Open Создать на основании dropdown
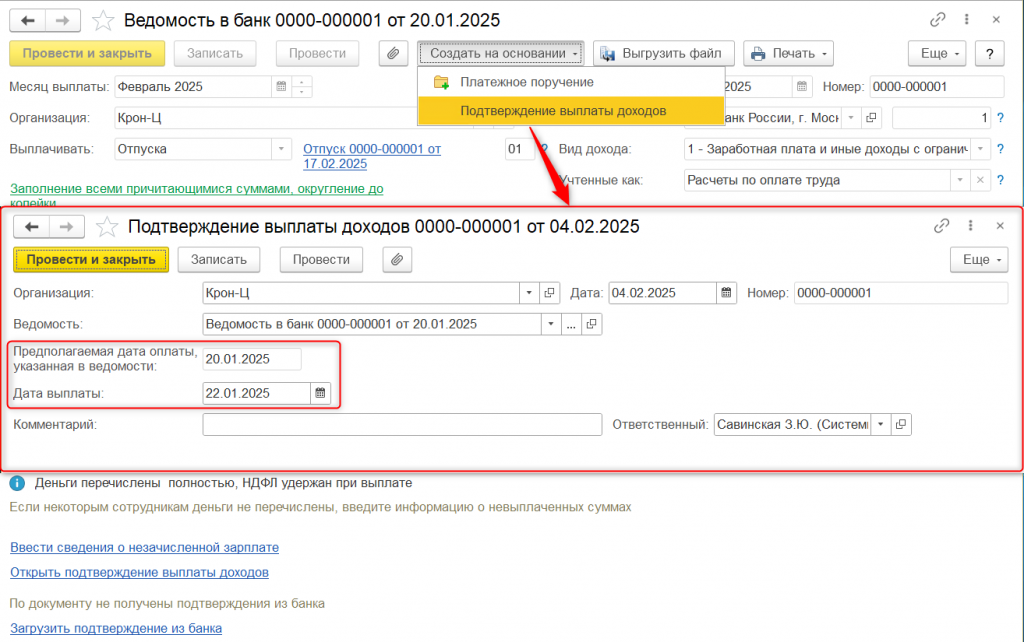This screenshot has width=1024, height=642. point(501,54)
